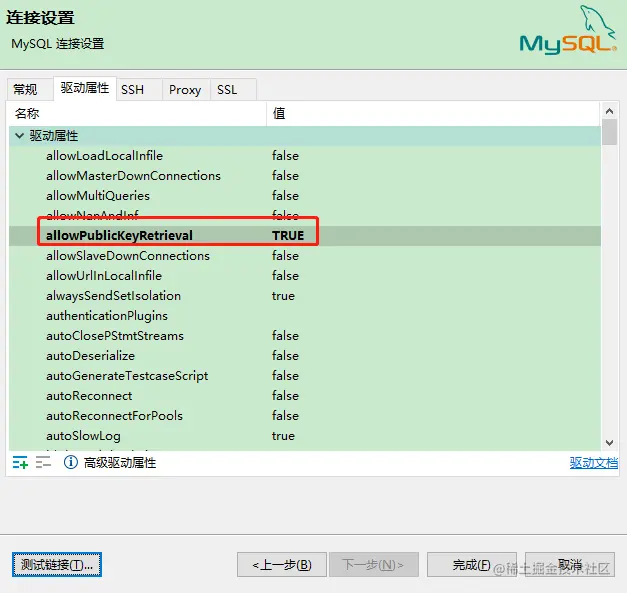This screenshot has height=593, width=627.
Task: Open the Proxy tab
Action: click(185, 90)
